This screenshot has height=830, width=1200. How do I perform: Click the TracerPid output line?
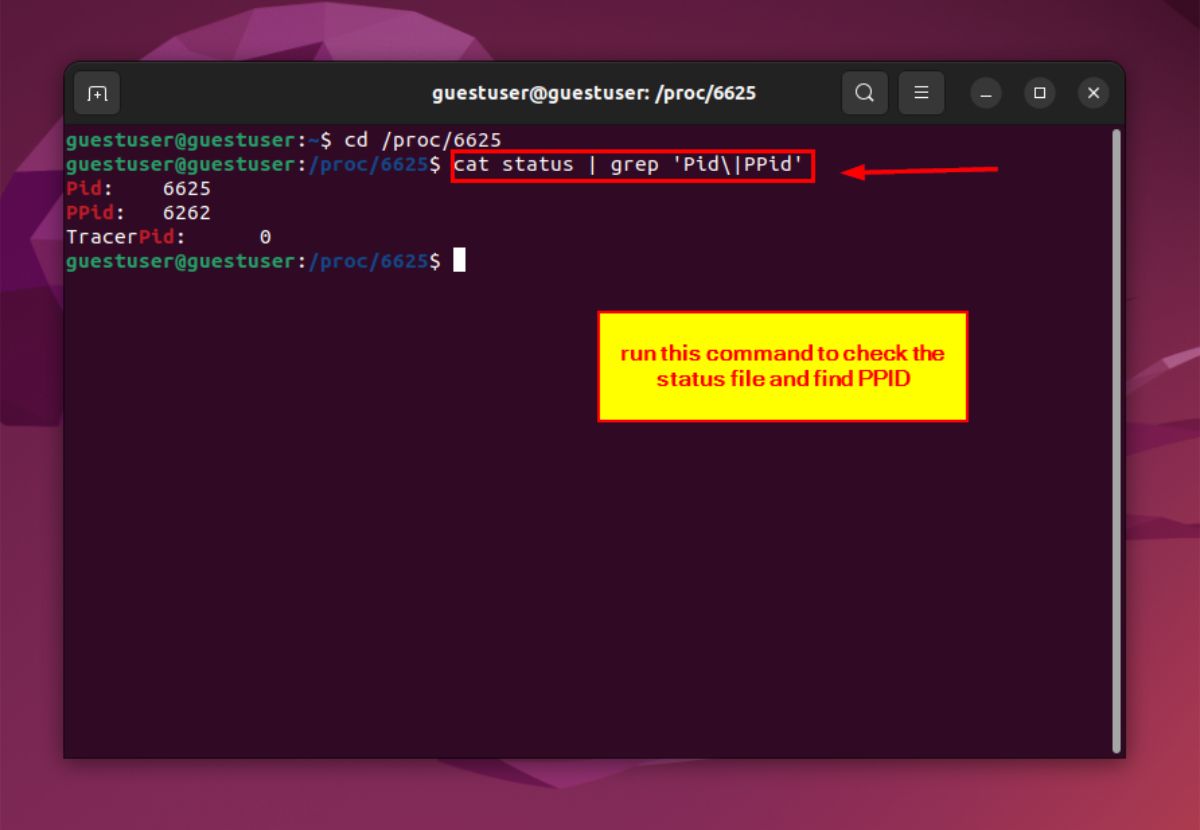coord(167,236)
